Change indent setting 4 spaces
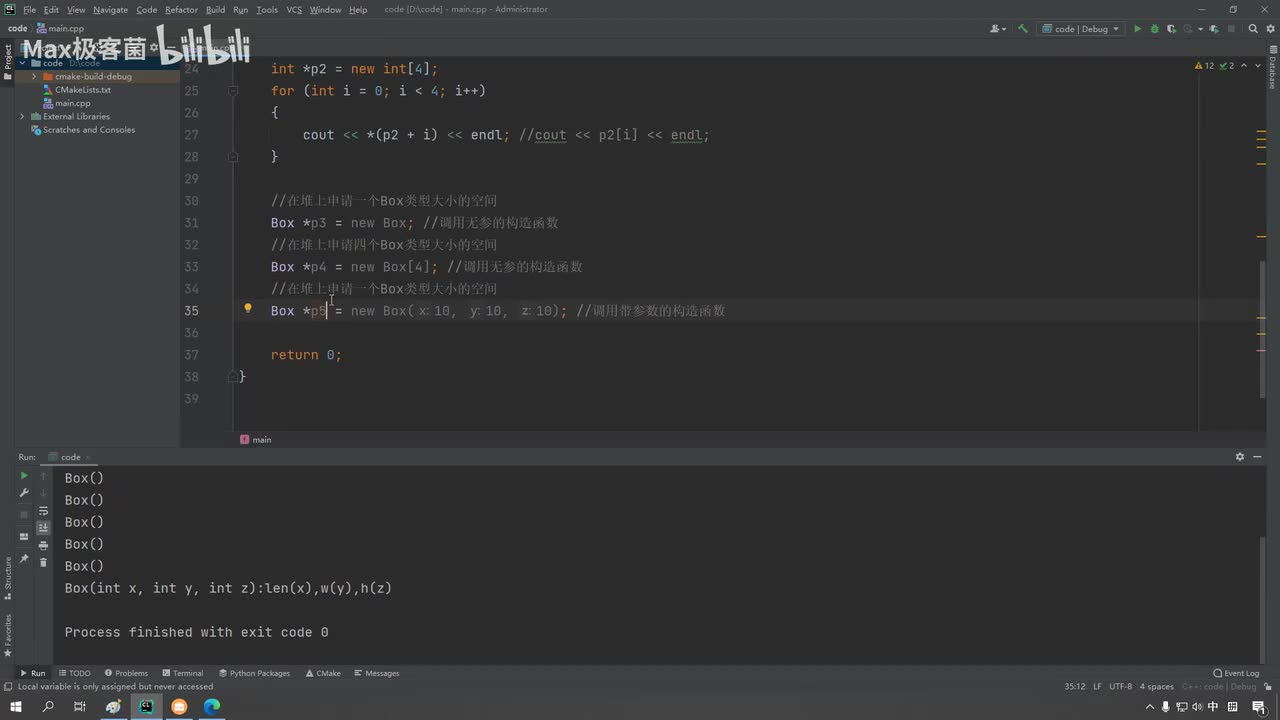The height and width of the screenshot is (720, 1280). point(1157,687)
